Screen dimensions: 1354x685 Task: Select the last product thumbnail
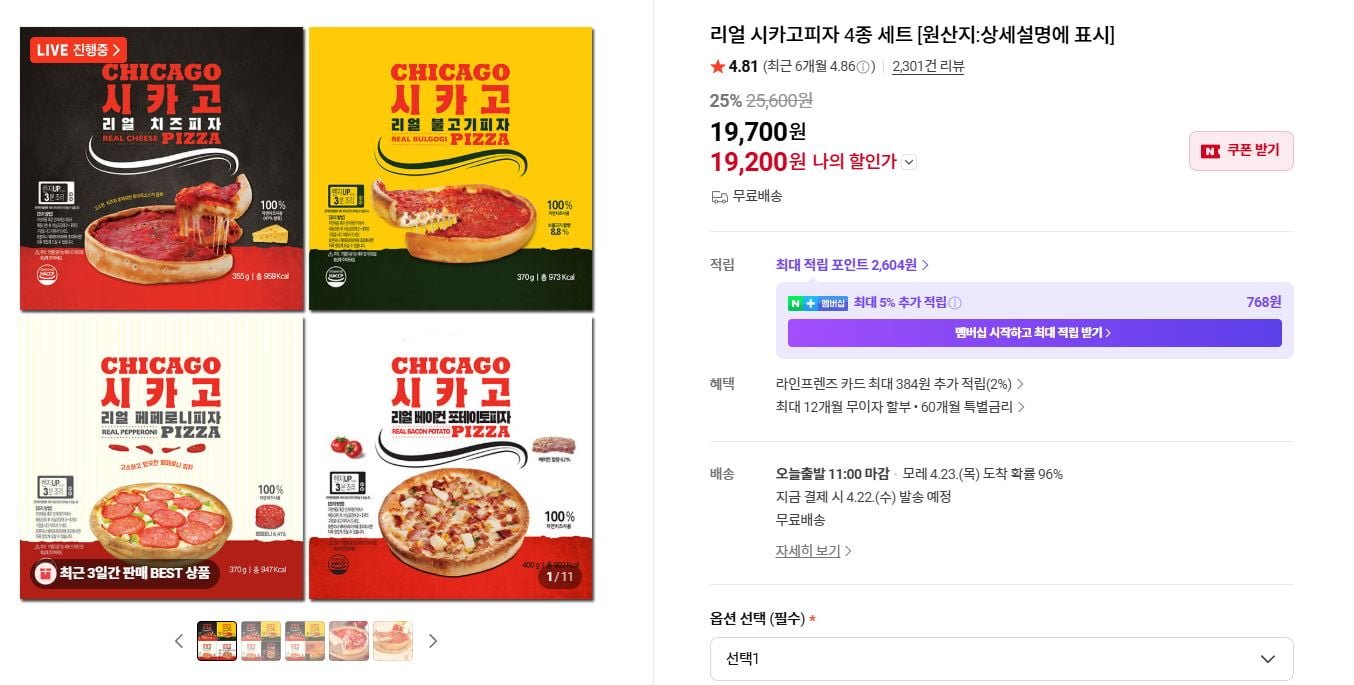393,641
